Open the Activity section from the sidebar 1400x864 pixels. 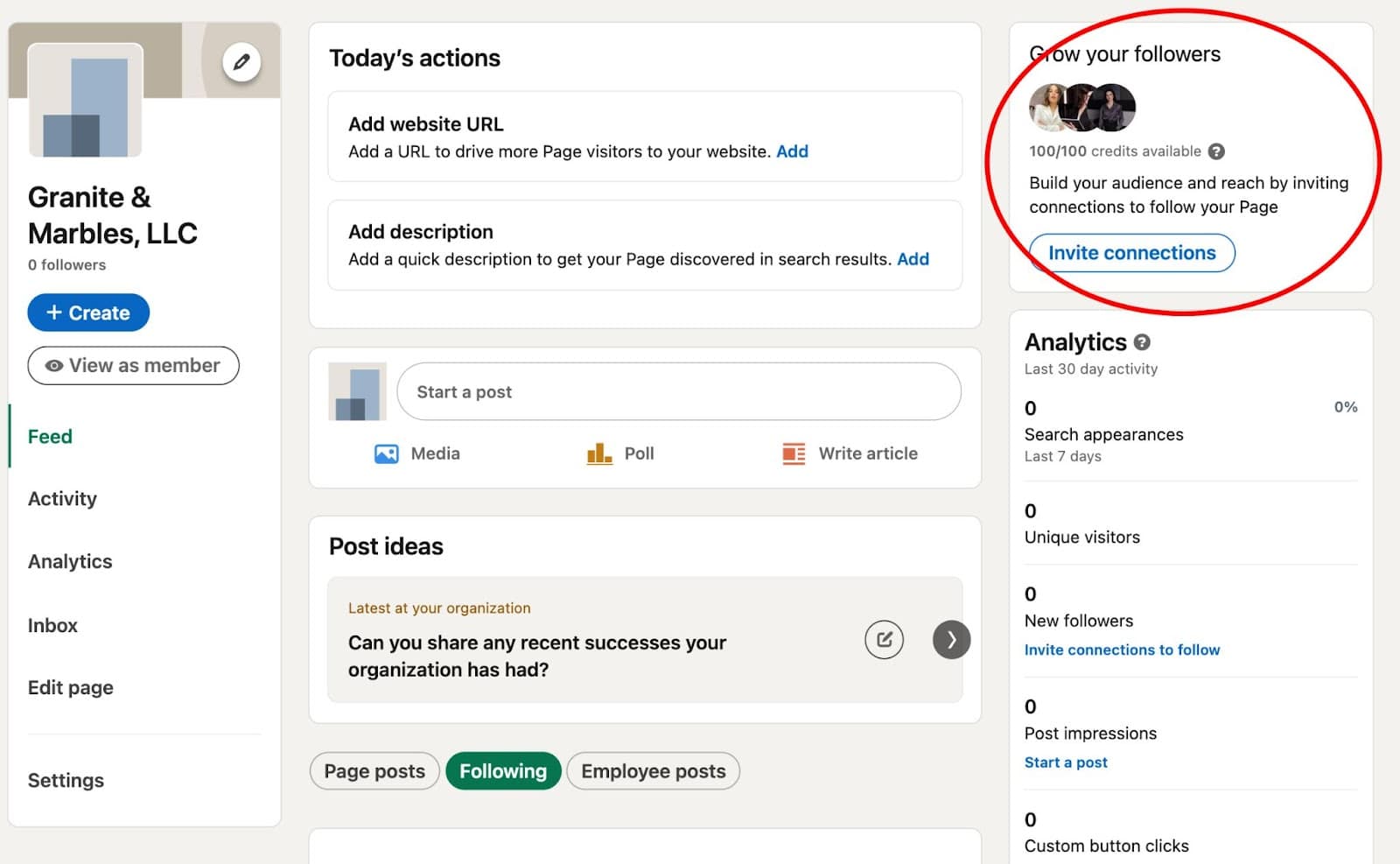(62, 498)
